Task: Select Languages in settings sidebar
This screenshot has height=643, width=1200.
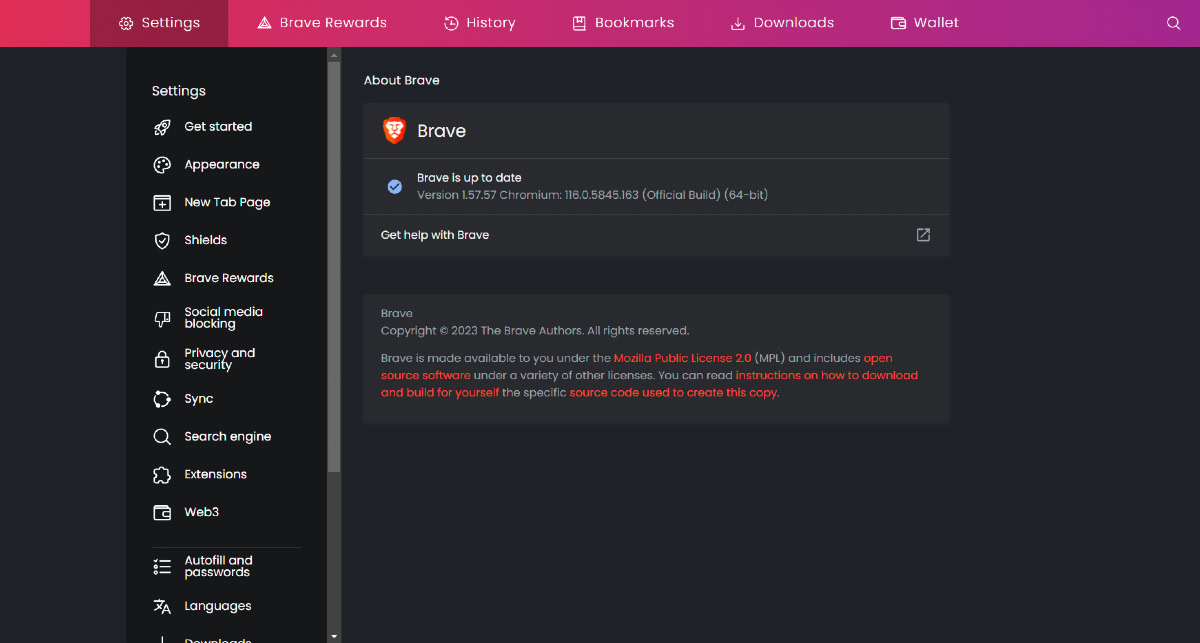Action: (x=217, y=606)
